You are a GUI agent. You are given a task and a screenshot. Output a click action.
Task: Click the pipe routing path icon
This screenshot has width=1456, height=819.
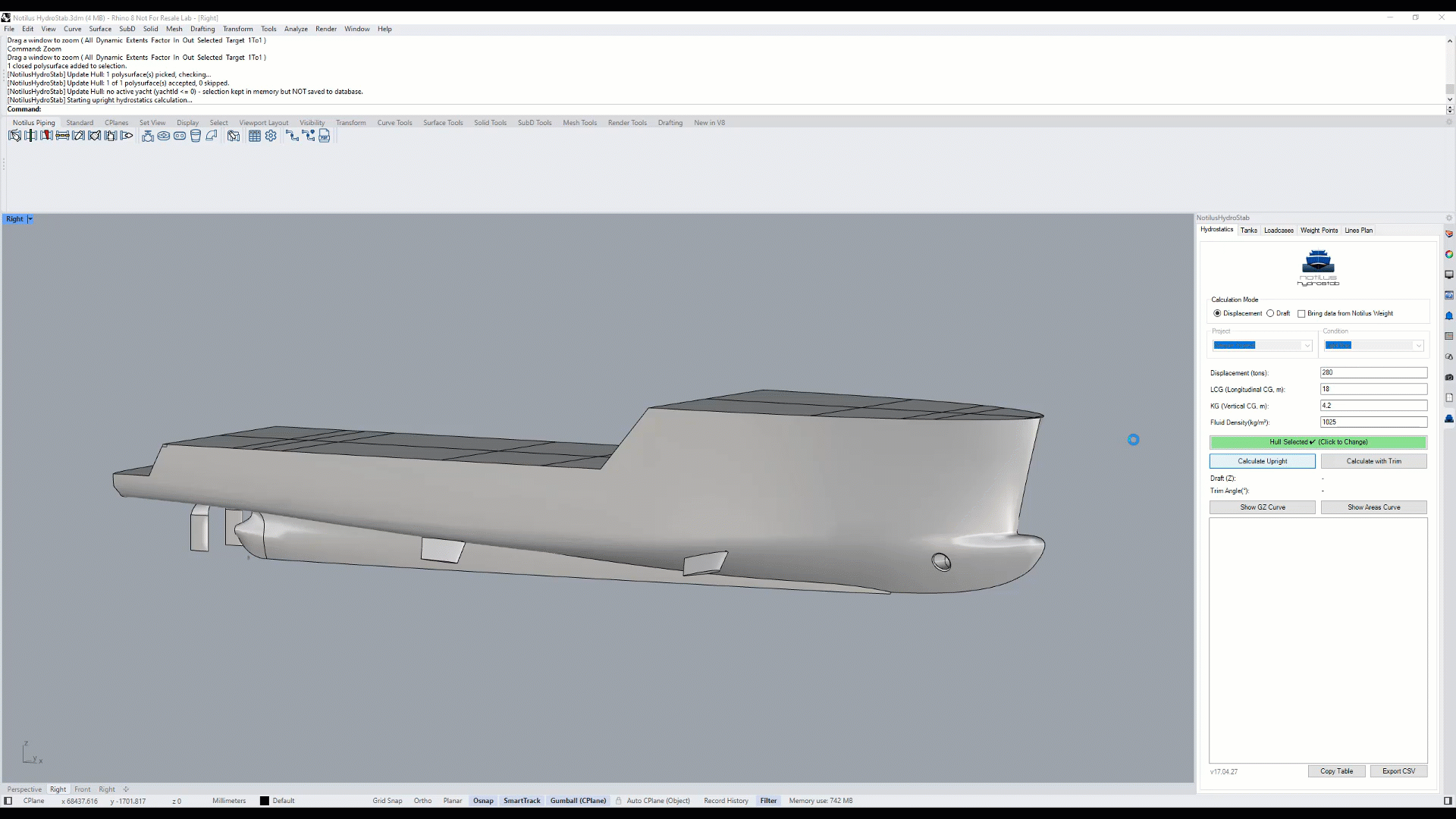(292, 136)
